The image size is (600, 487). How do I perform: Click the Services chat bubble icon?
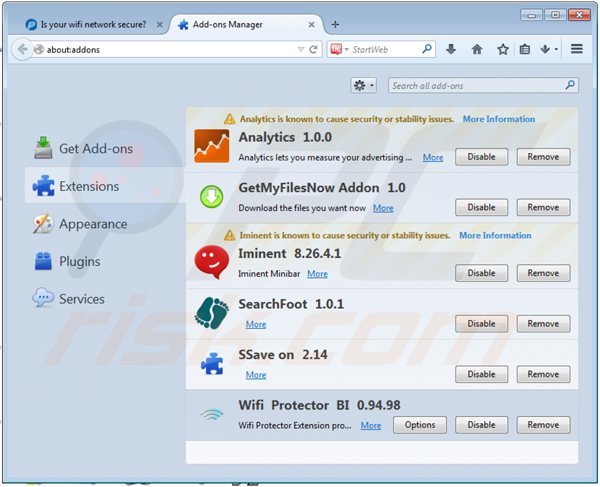43,297
